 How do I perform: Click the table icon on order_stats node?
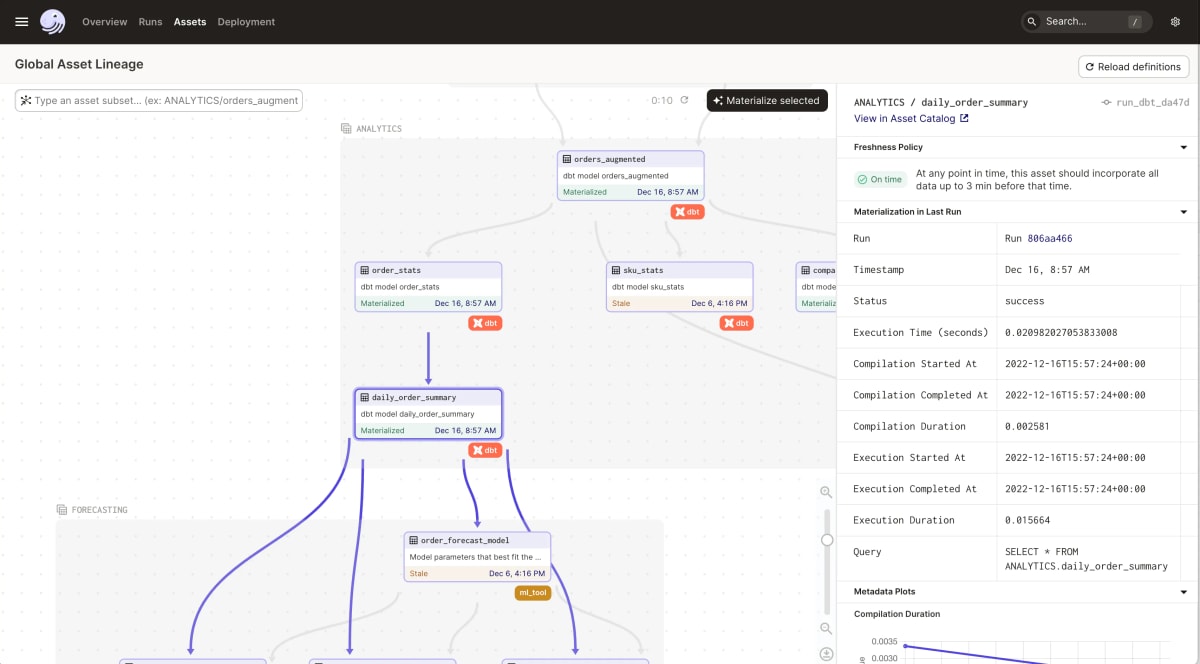[x=365, y=270]
